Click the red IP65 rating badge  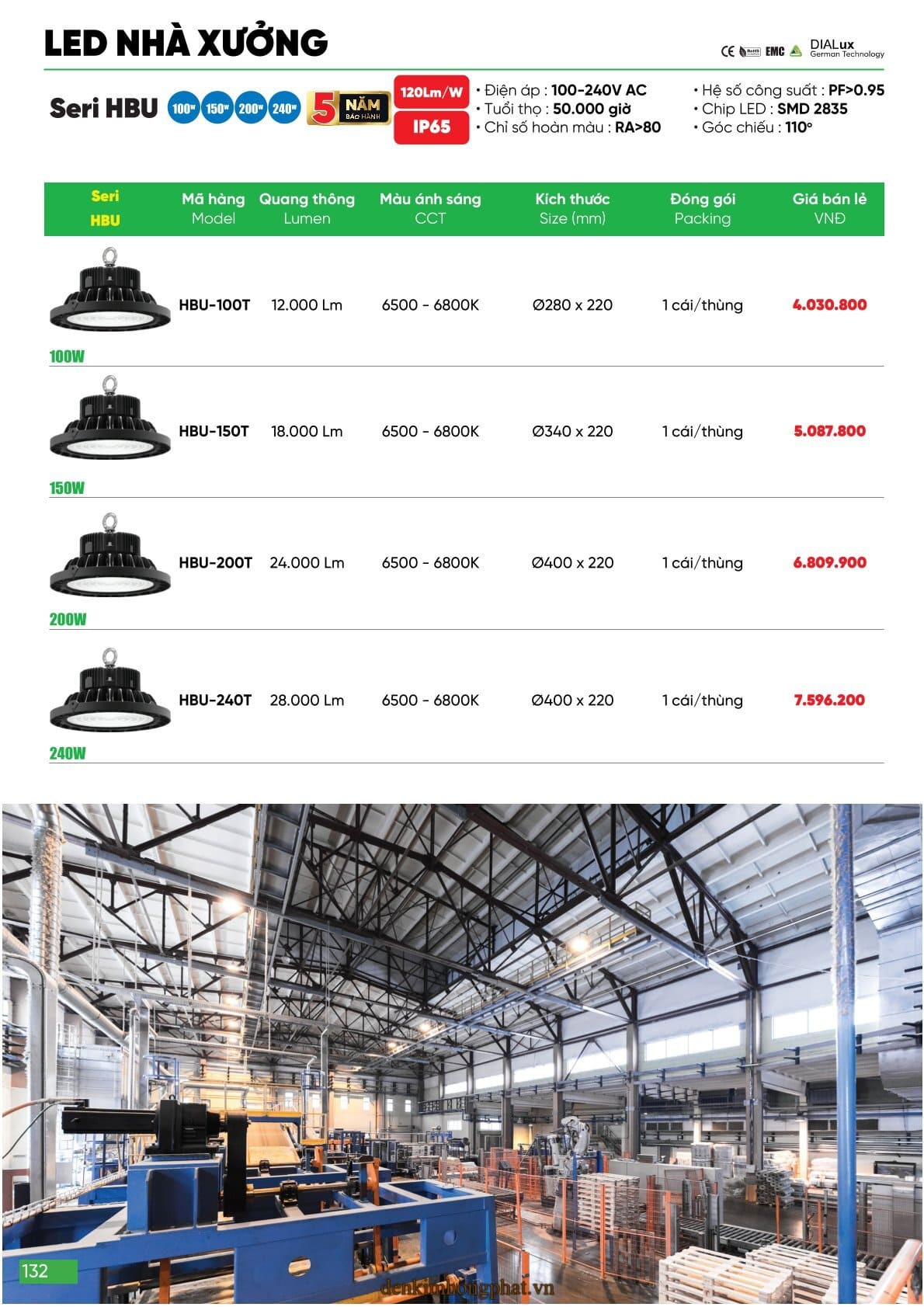tap(432, 127)
